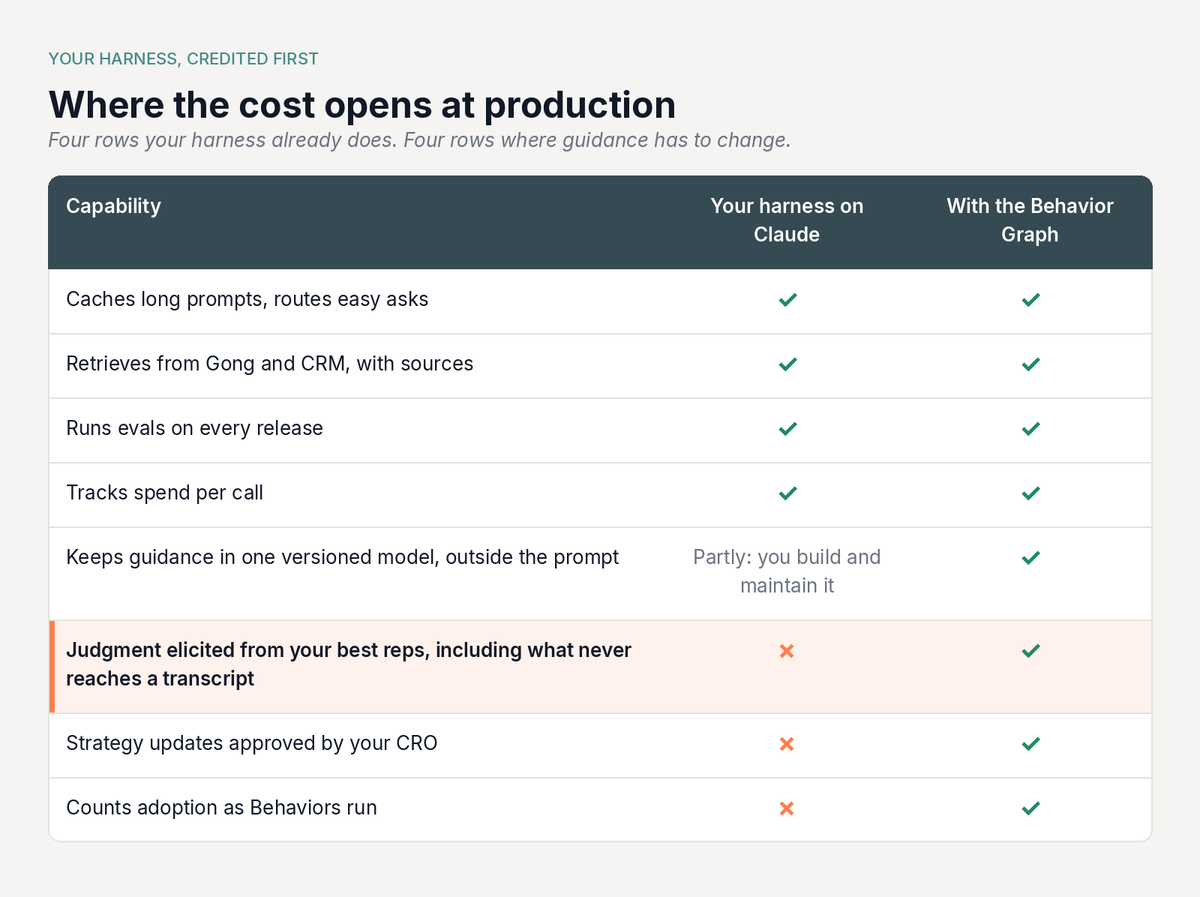Click the "Capability" column header
1200x897 pixels.
113,206
